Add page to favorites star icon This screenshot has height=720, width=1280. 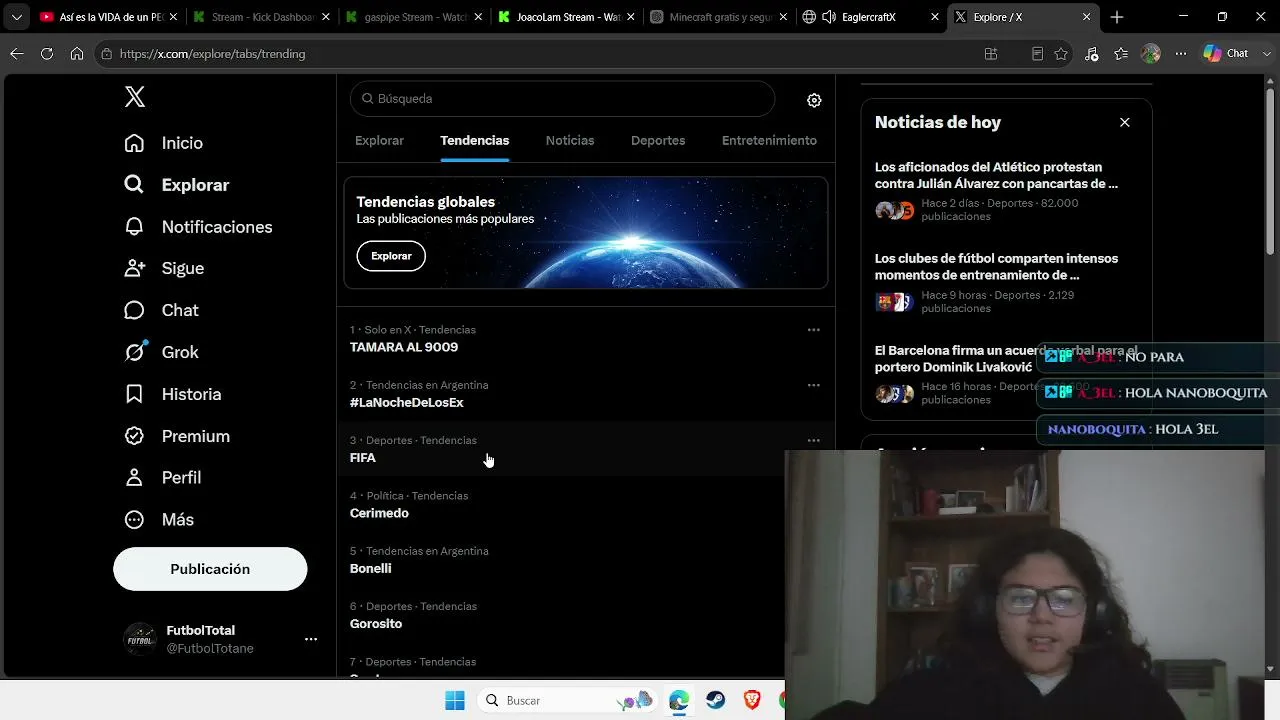click(1061, 54)
